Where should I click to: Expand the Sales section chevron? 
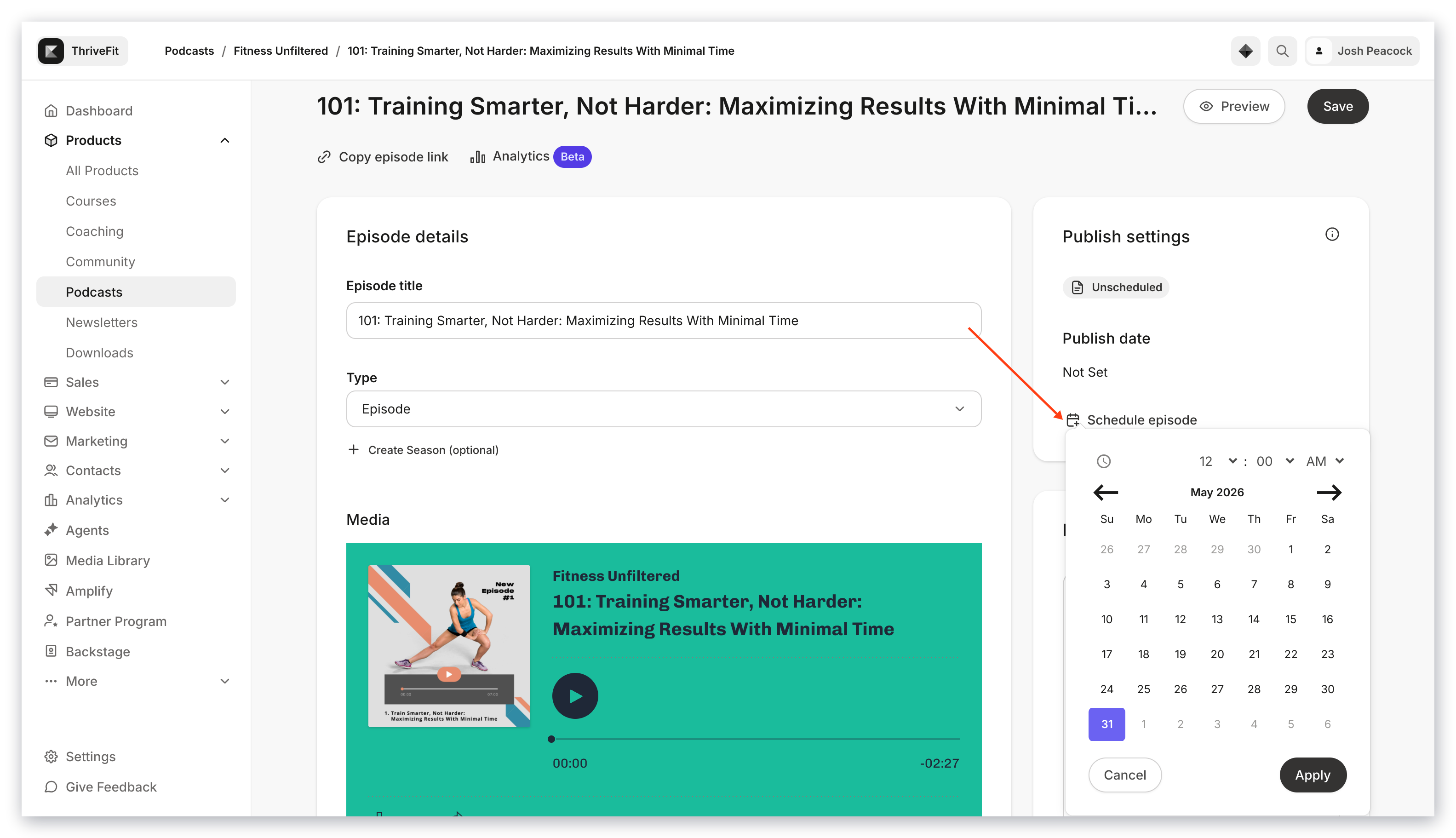click(x=224, y=382)
